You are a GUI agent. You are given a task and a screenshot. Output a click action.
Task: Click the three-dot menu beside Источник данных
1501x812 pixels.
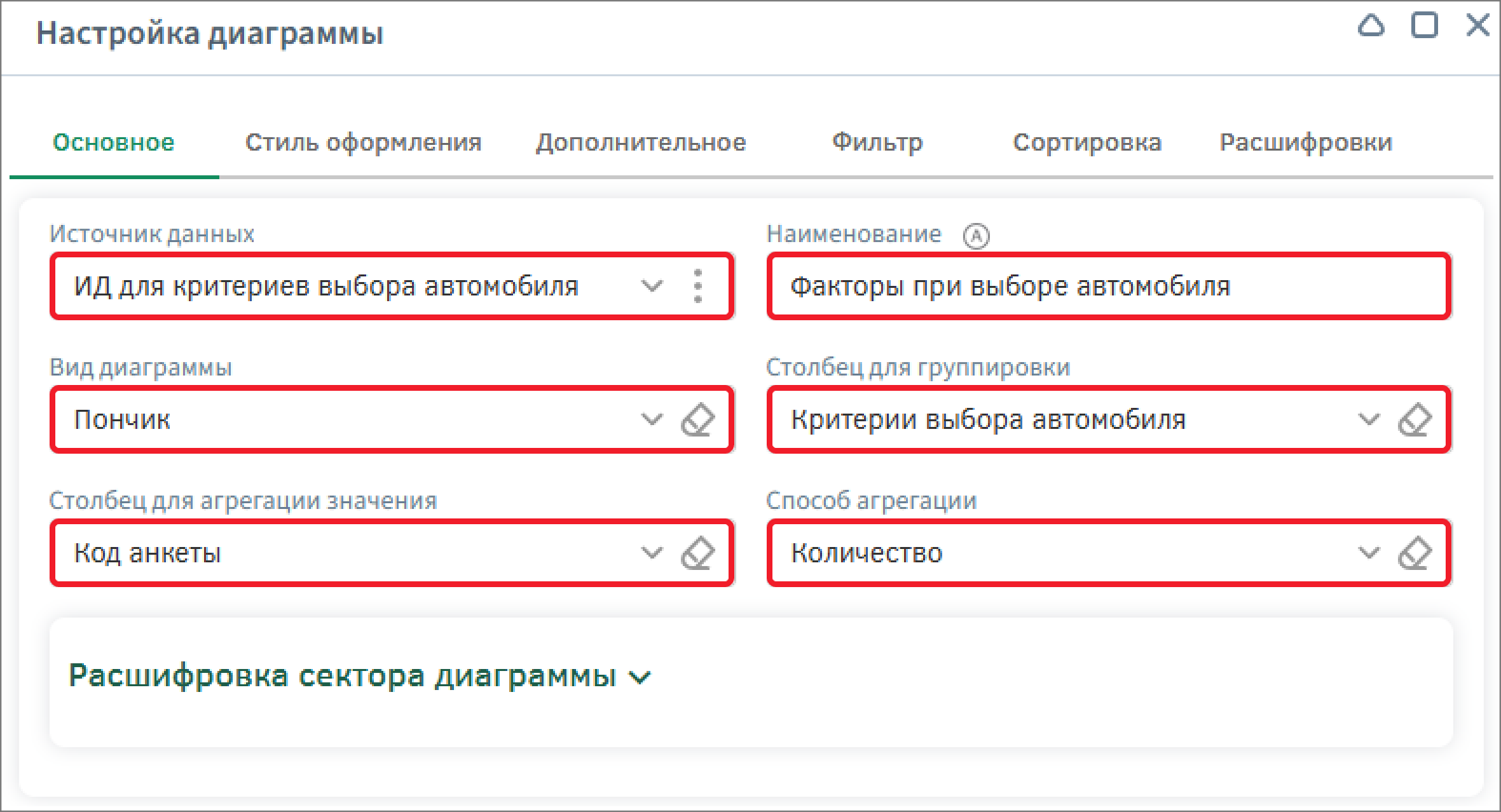tap(698, 286)
